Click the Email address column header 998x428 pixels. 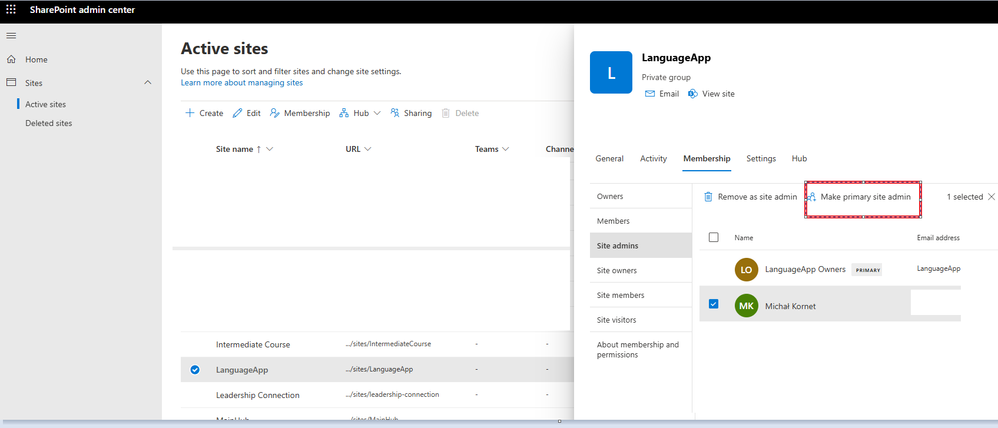pyautogui.click(x=938, y=238)
